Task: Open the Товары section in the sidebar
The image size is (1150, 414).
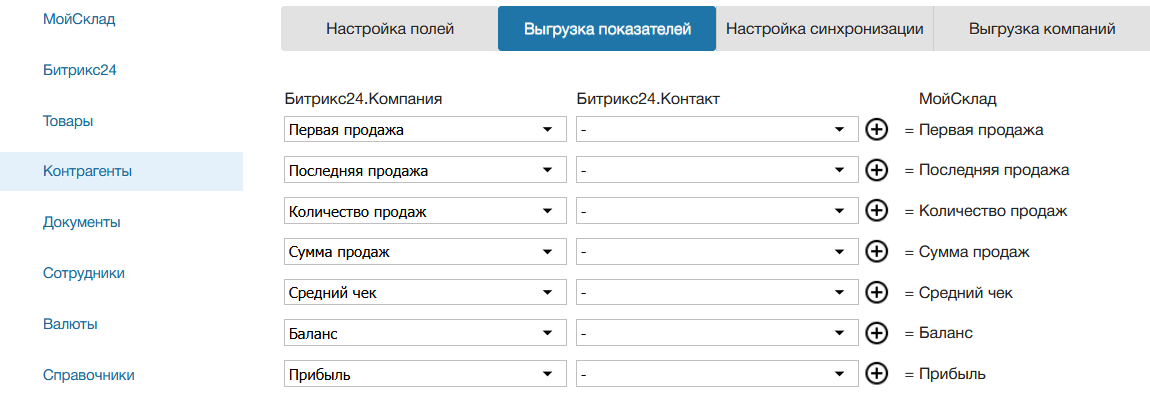Action: [x=69, y=121]
